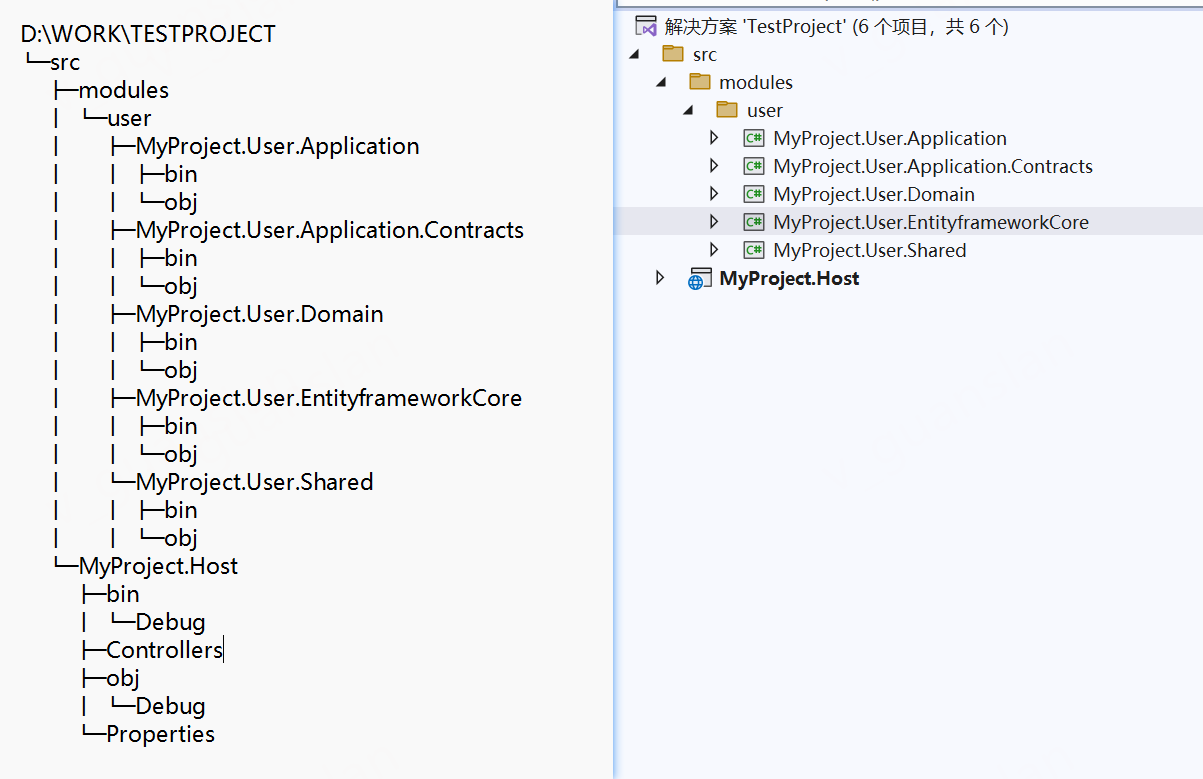Image resolution: width=1203 pixels, height=779 pixels.
Task: Click the C# icon of MyProject.User.Application.Contracts
Action: (754, 166)
